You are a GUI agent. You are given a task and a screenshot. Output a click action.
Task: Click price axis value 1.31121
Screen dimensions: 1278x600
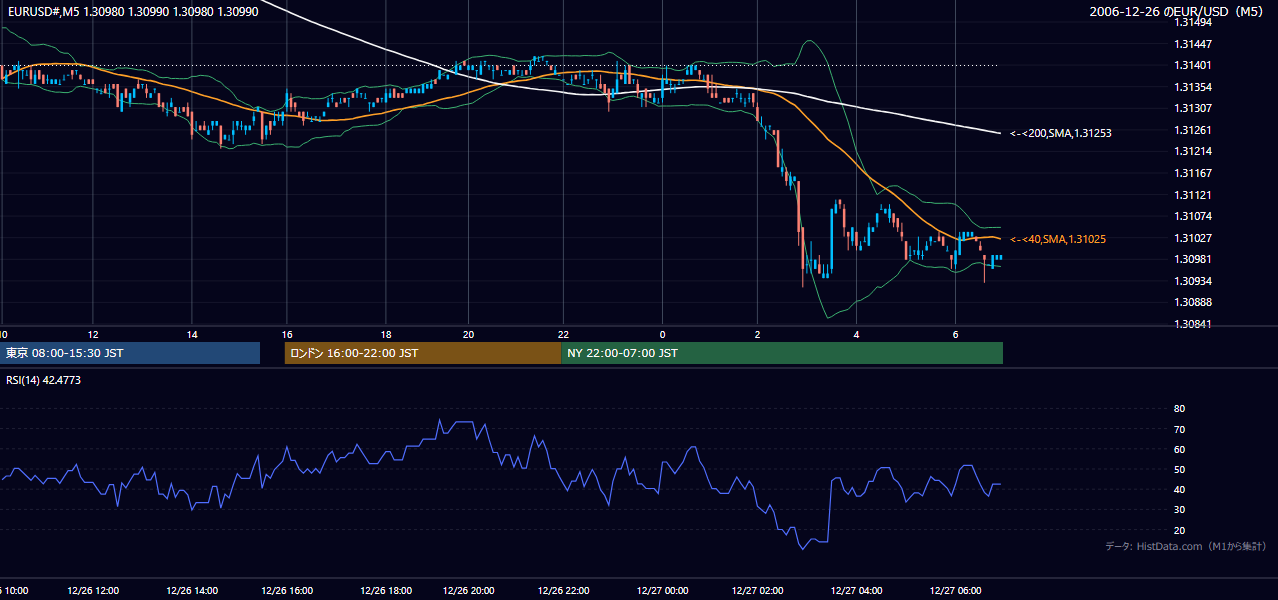[1192, 195]
